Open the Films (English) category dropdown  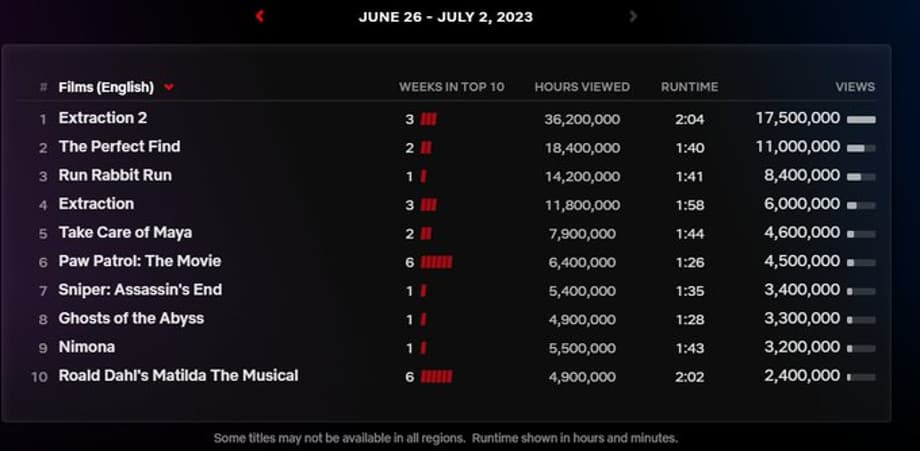(168, 87)
